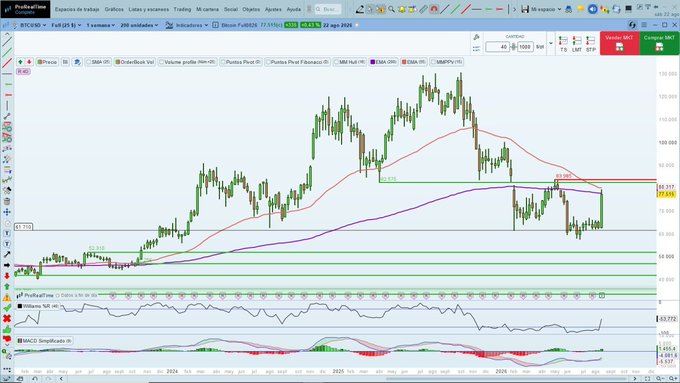Open the Gráficos menu
This screenshot has width=680, height=383.
[x=114, y=9]
